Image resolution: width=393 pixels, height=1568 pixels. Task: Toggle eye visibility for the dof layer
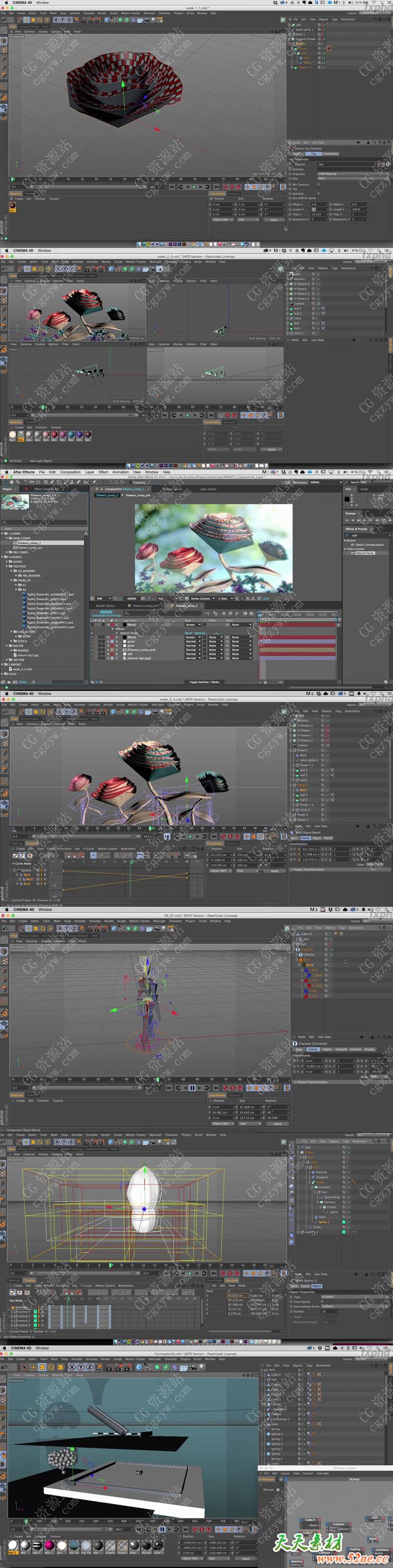tap(92, 654)
